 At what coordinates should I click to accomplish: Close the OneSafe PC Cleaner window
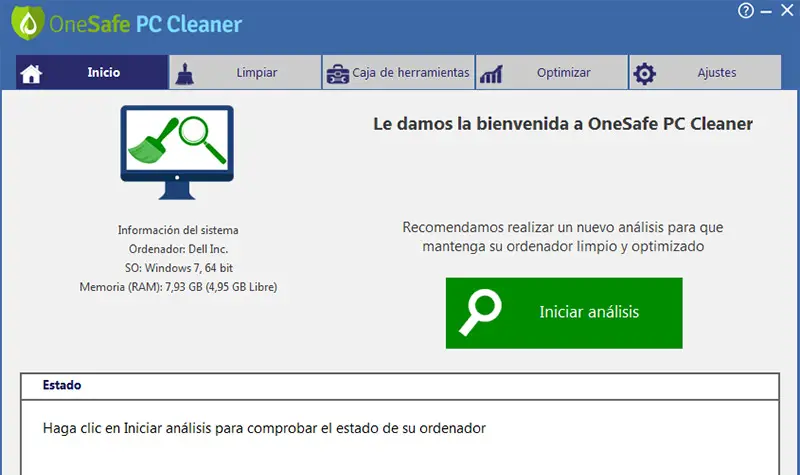[787, 10]
